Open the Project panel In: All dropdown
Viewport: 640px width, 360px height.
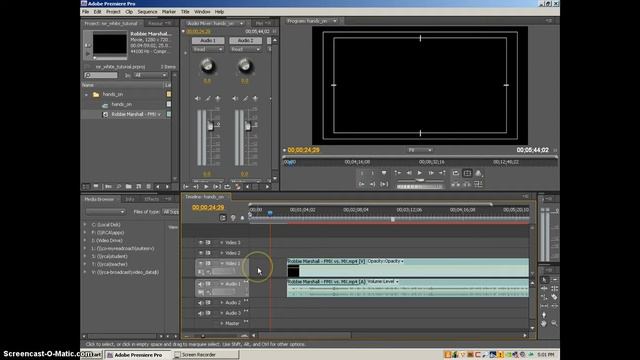151,76
